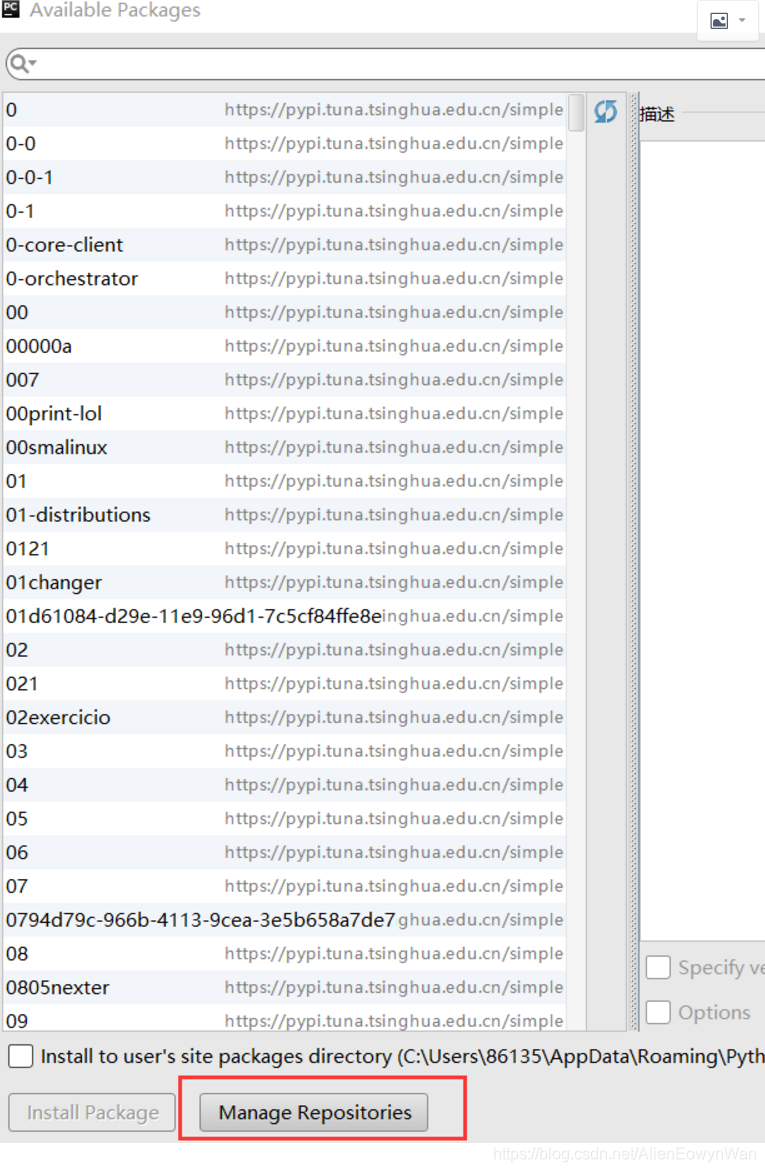Select the '01changer' package
Screen dimensions: 765x1172
point(284,582)
